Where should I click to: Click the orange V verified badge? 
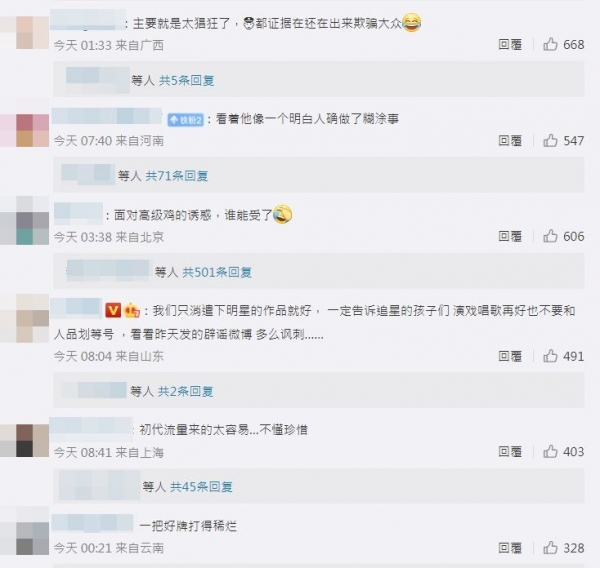pos(113,310)
